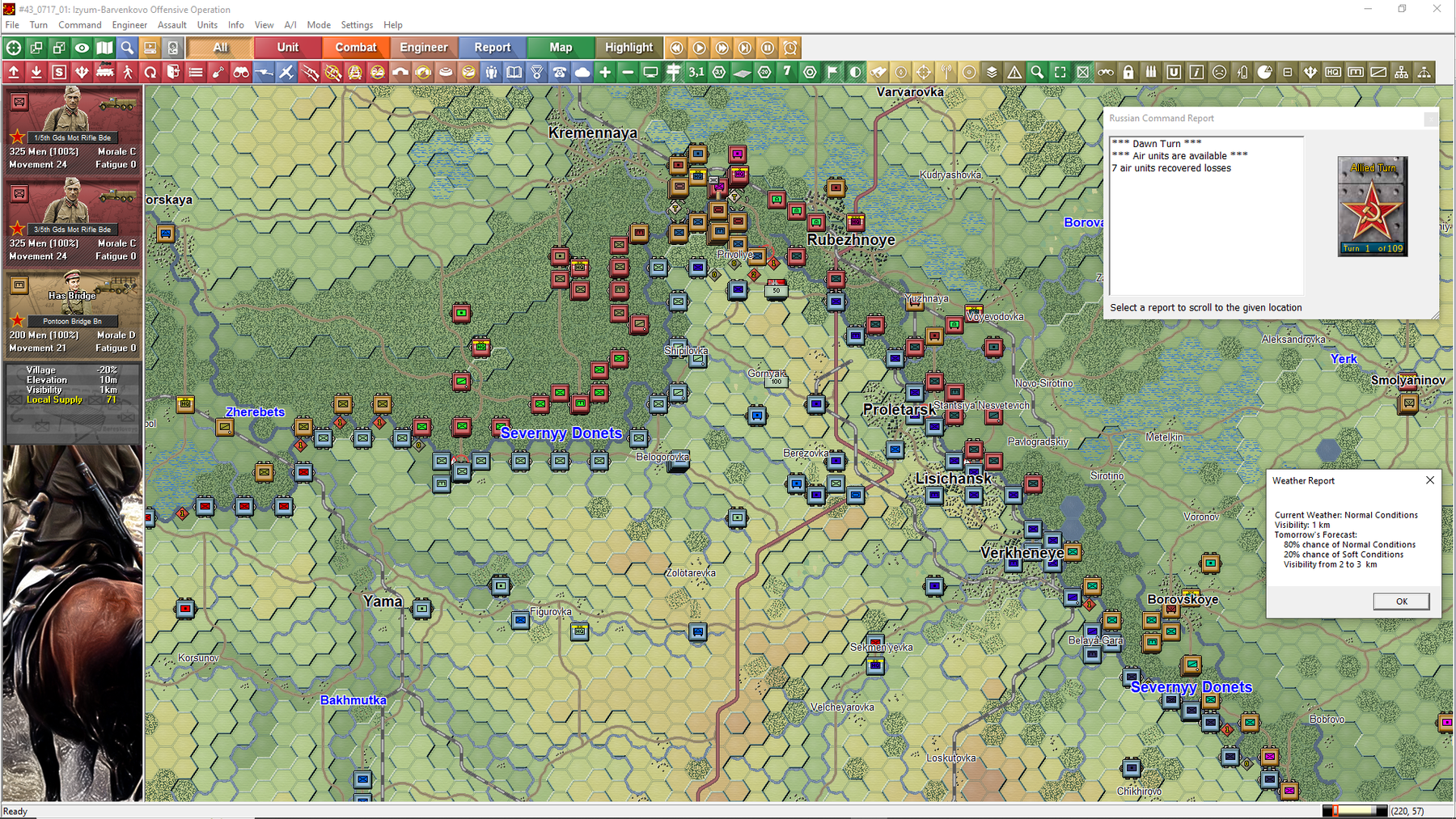Expand the File menu
The height and width of the screenshot is (819, 1456).
pyautogui.click(x=12, y=25)
